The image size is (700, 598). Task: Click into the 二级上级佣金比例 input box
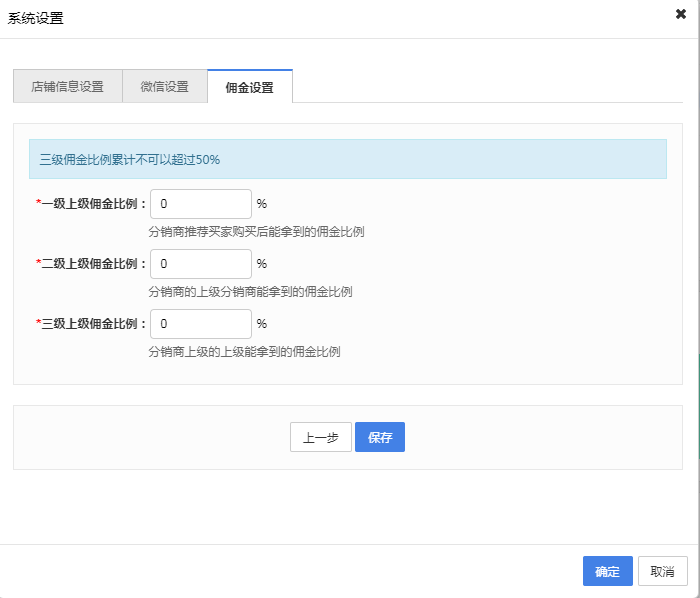200,264
